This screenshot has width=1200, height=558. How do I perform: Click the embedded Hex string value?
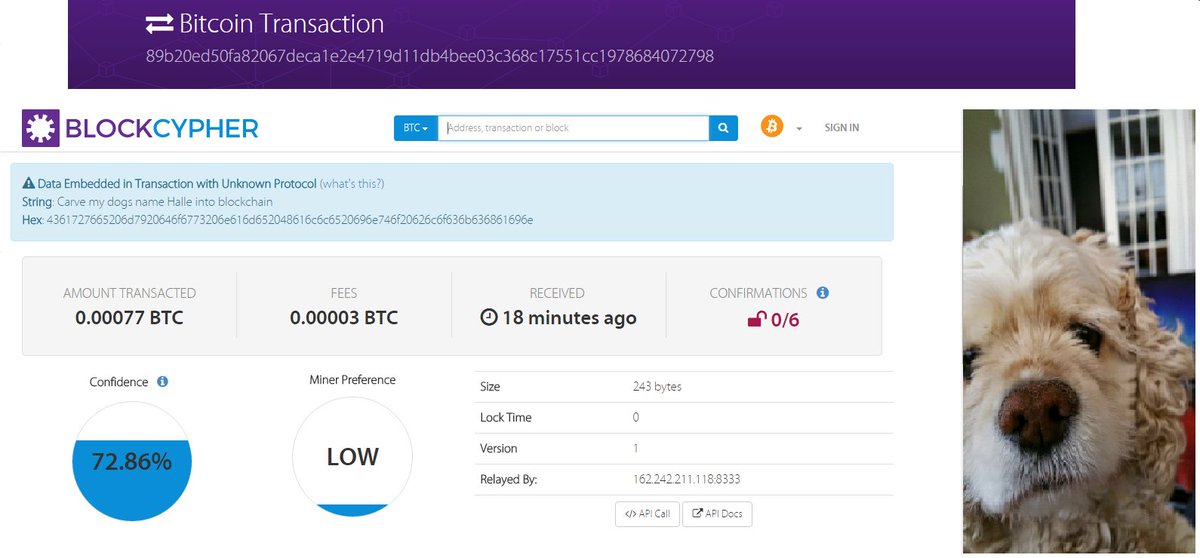[290, 219]
